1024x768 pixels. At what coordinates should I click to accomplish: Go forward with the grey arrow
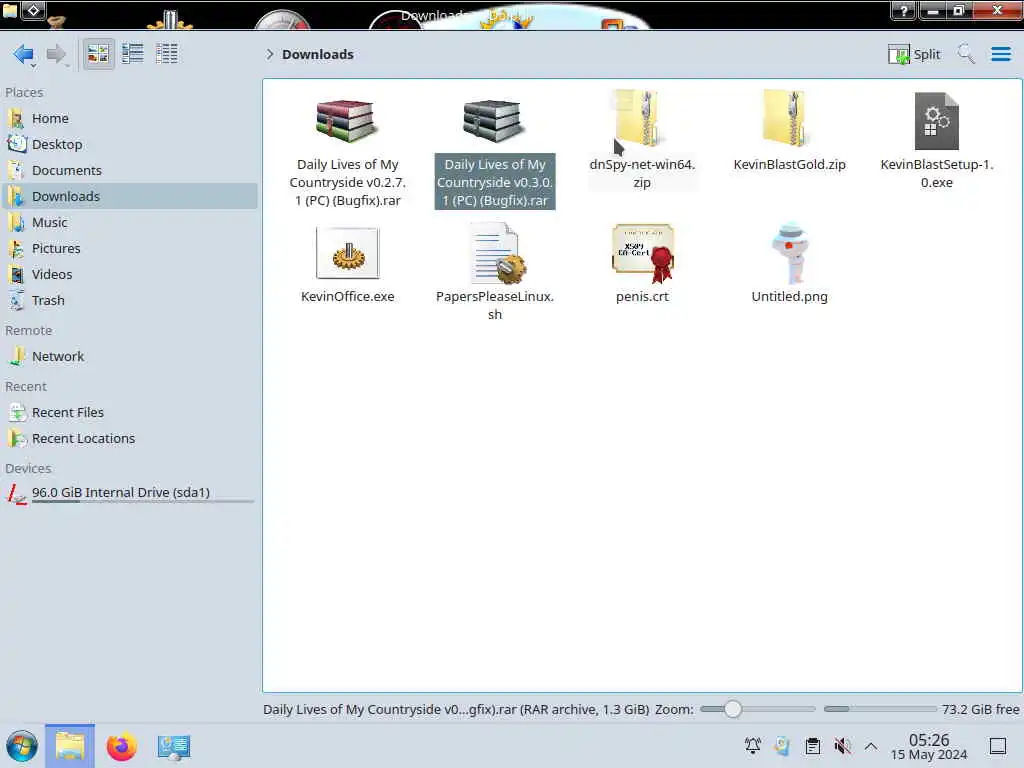(x=57, y=54)
